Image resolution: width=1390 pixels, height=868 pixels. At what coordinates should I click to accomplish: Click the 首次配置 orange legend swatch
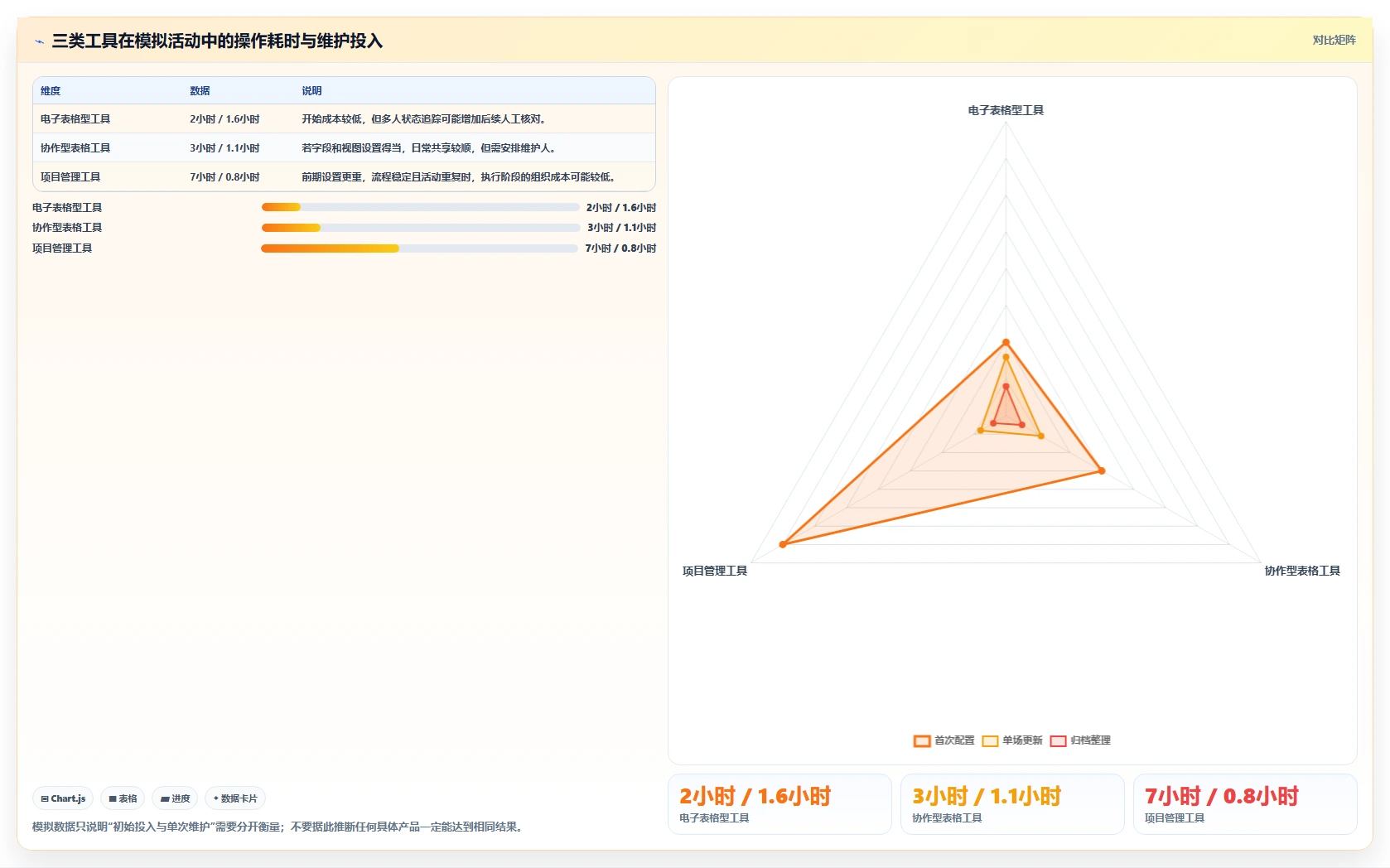click(x=922, y=740)
